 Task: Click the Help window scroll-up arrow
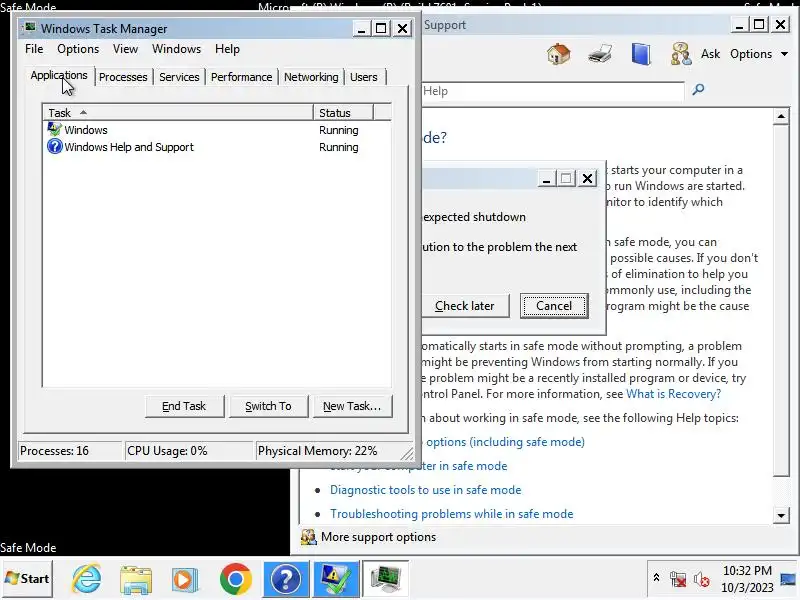point(781,116)
